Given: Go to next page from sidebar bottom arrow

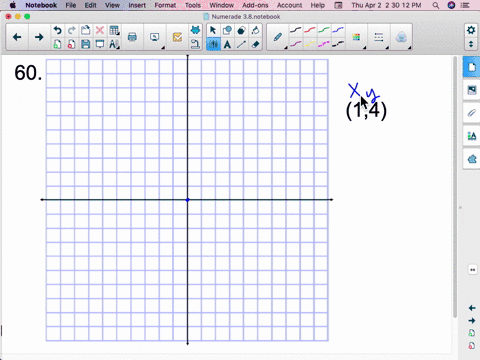Looking at the screenshot, I should pyautogui.click(x=472, y=321).
